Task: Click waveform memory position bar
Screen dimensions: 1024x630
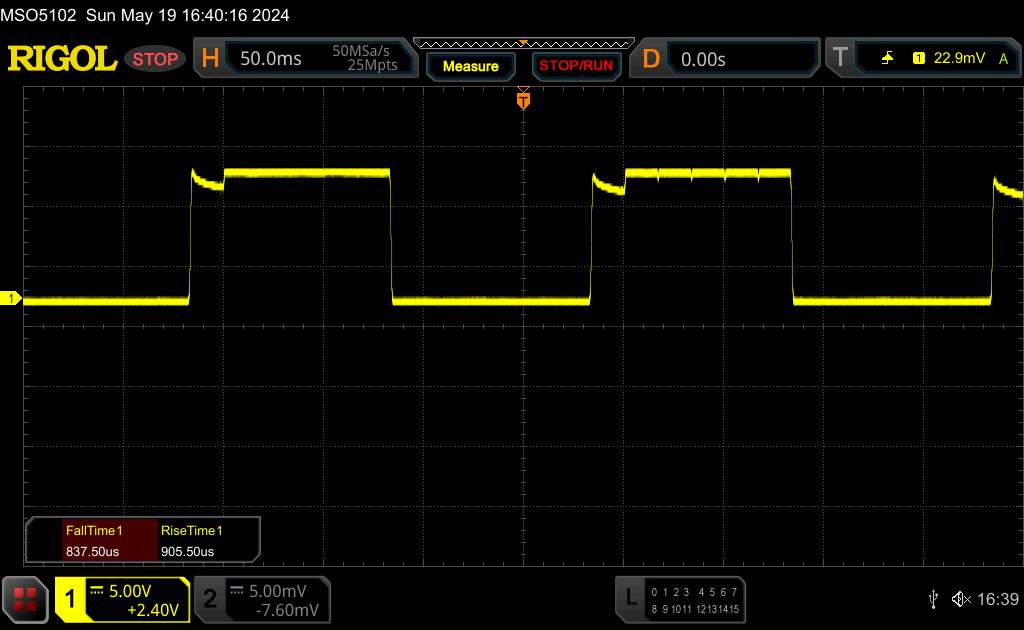Action: click(524, 44)
